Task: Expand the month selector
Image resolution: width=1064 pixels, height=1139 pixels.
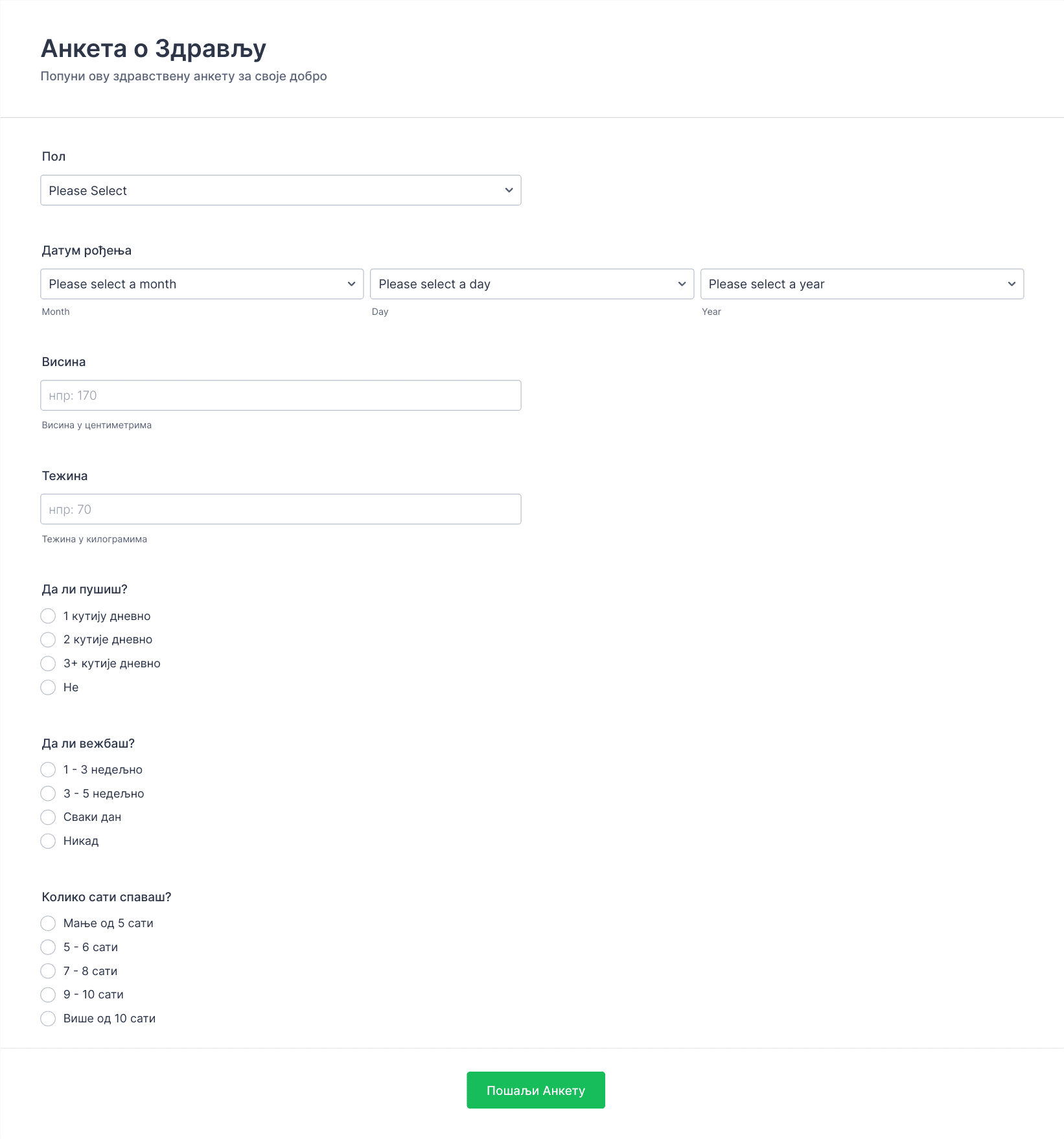Action: pyautogui.click(x=202, y=284)
